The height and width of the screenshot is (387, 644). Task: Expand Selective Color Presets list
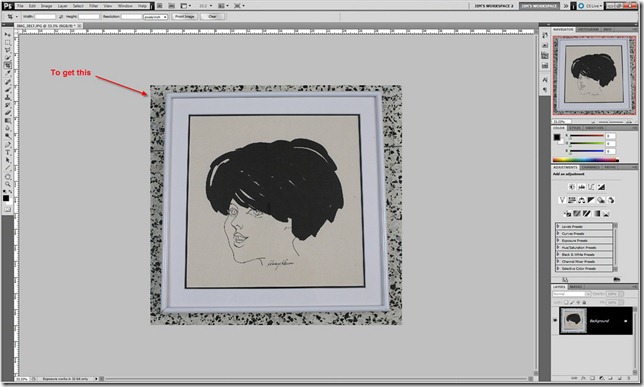[558, 268]
